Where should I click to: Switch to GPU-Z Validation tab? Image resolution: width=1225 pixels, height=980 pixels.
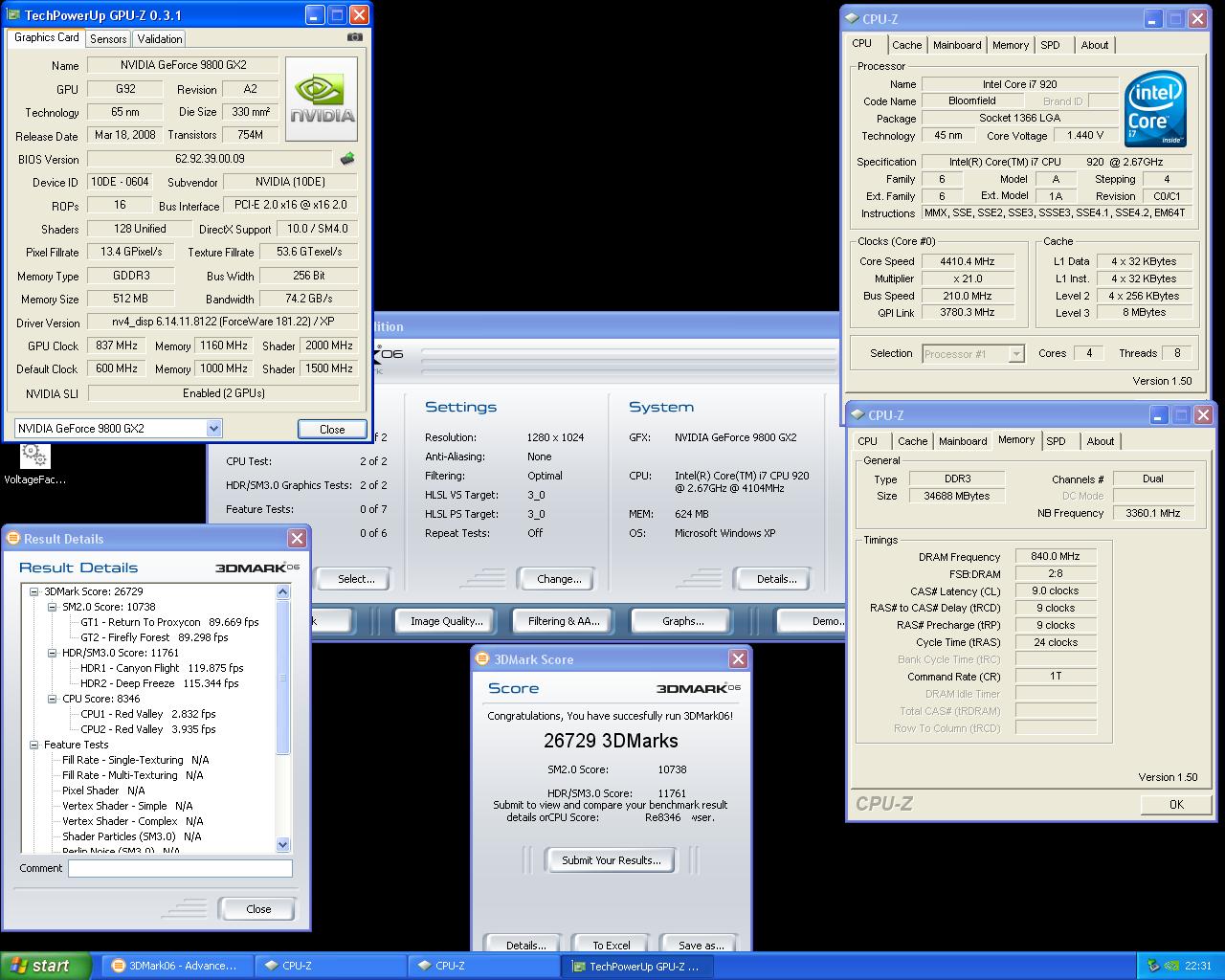pyautogui.click(x=159, y=39)
